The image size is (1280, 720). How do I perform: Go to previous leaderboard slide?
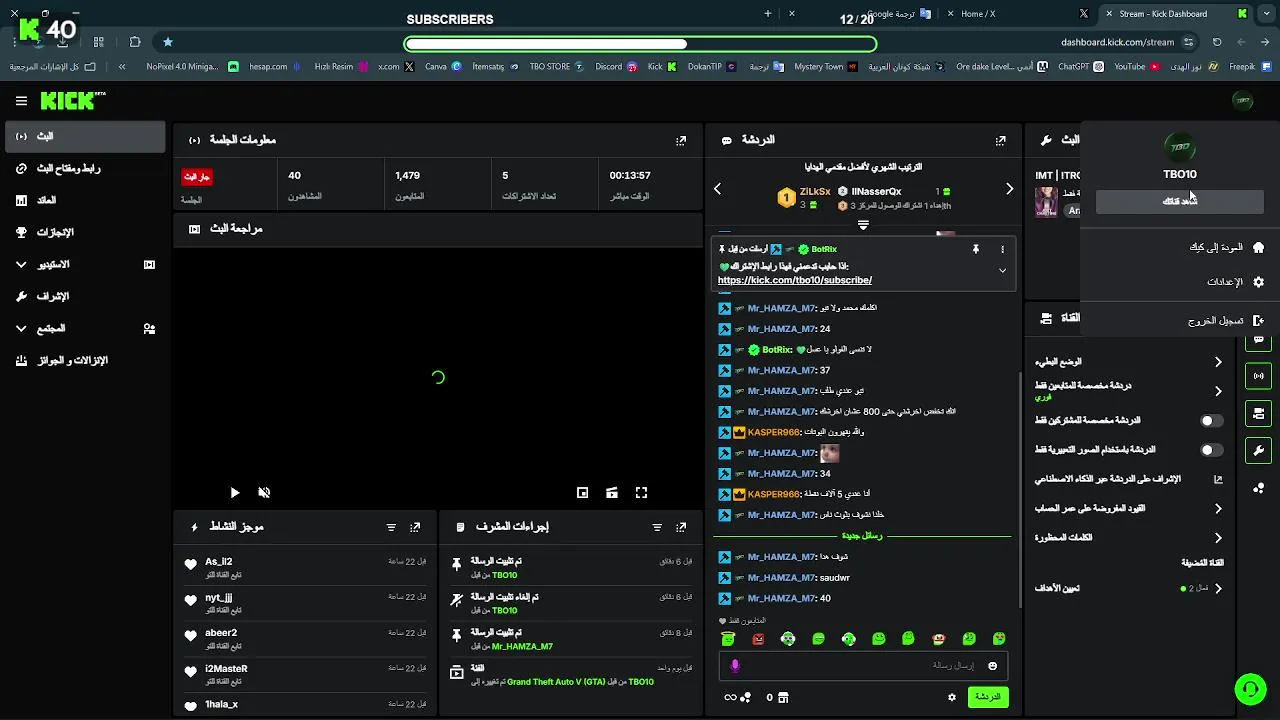tap(717, 189)
